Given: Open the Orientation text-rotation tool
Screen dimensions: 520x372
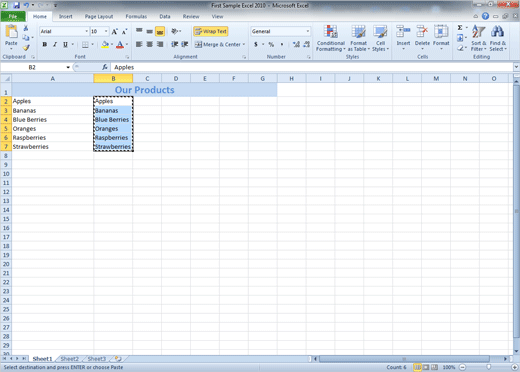Looking at the screenshot, I should tap(175, 31).
